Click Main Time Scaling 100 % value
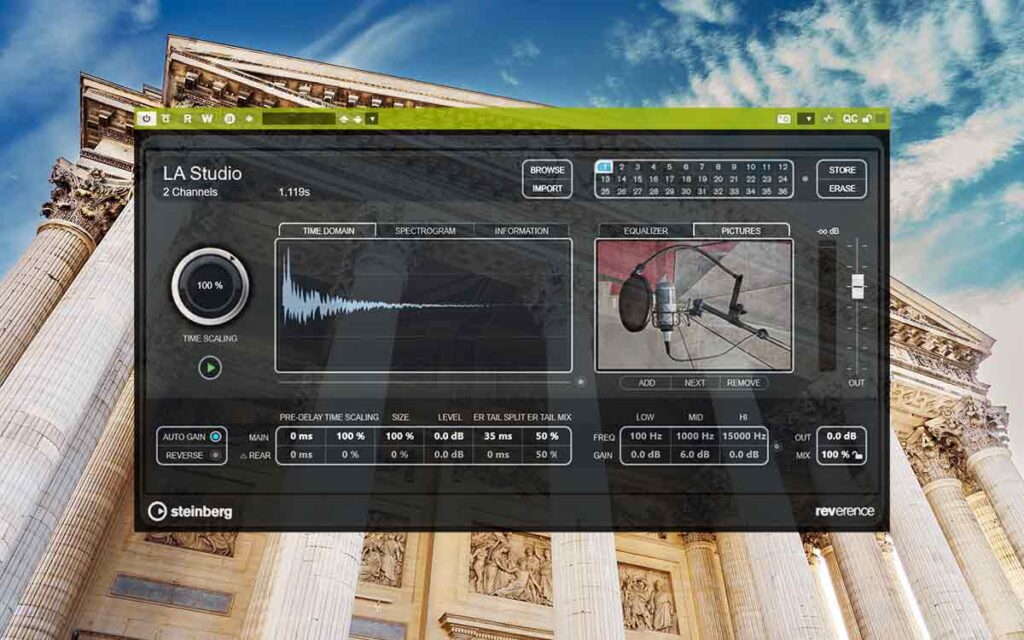This screenshot has width=1024, height=640. click(350, 436)
